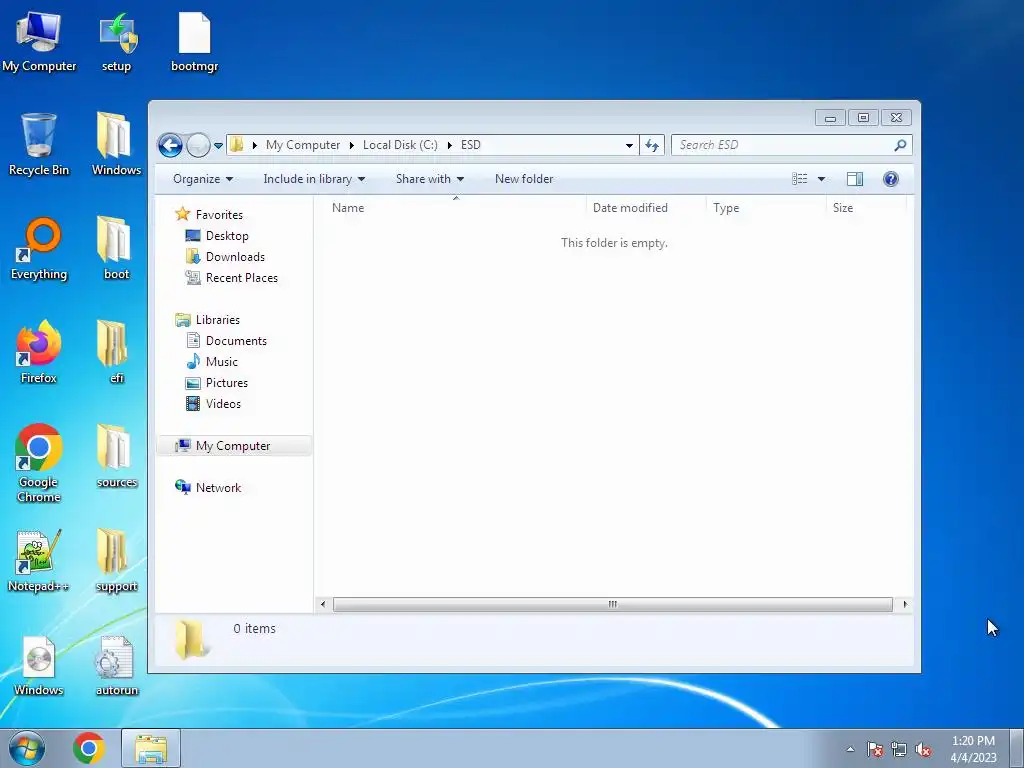Select the Windows disc image icon
The image size is (1024, 768).
click(39, 666)
